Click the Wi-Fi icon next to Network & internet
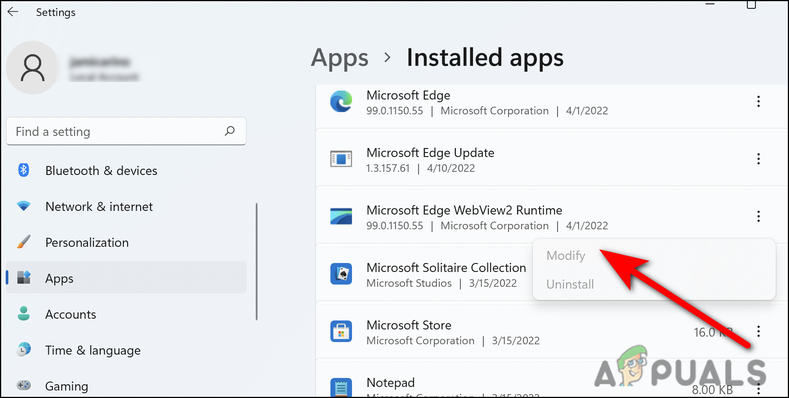Viewport: 789px width, 398px height. pos(24,206)
